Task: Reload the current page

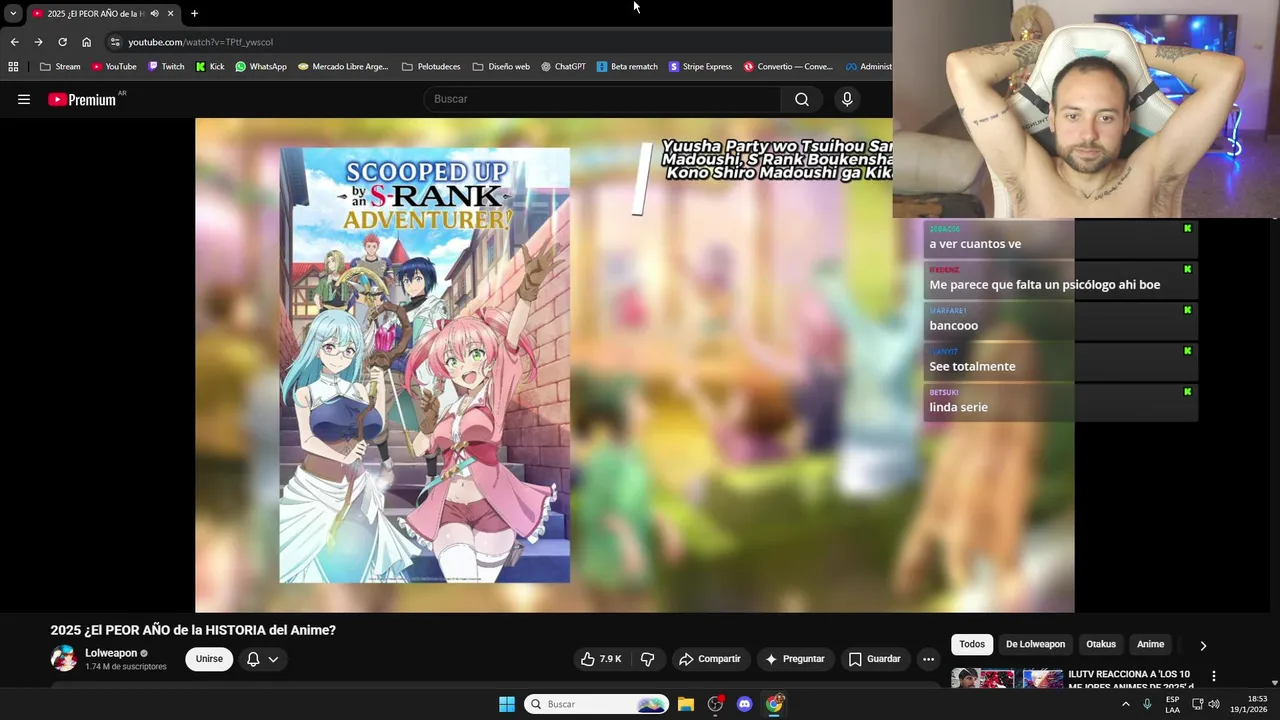Action: (x=62, y=42)
